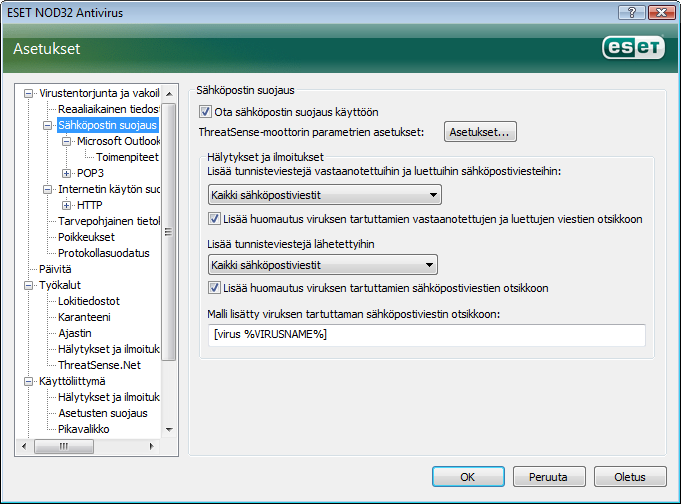Cancel with the Peruuta button

tap(549, 477)
